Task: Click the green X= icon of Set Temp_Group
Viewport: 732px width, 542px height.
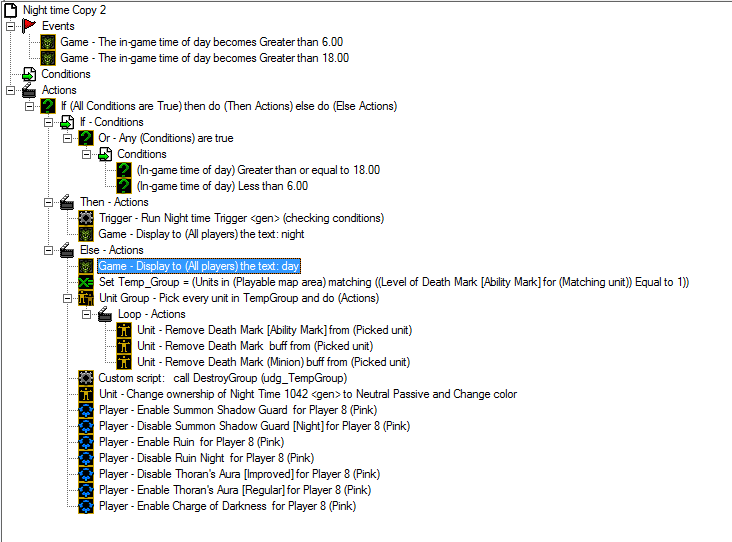Action: click(x=86, y=282)
